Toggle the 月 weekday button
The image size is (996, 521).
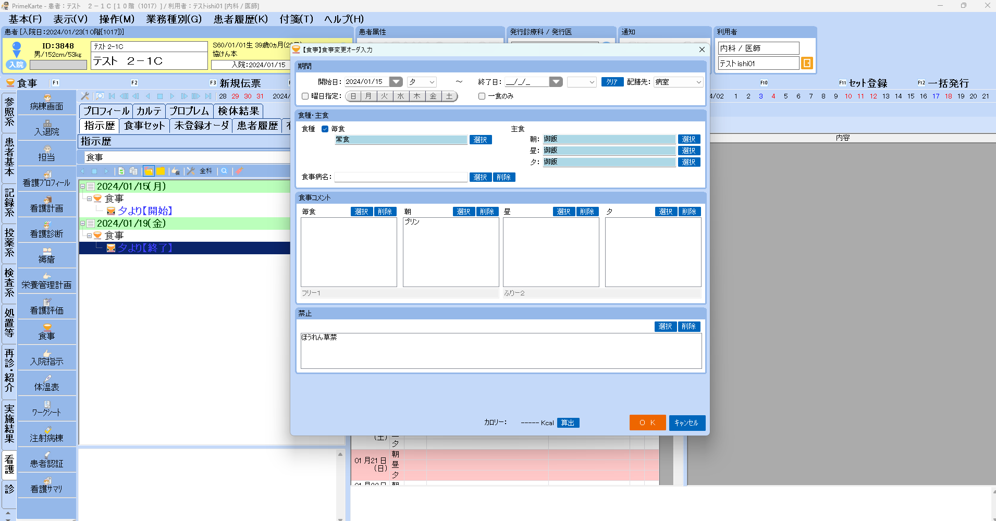click(x=368, y=96)
